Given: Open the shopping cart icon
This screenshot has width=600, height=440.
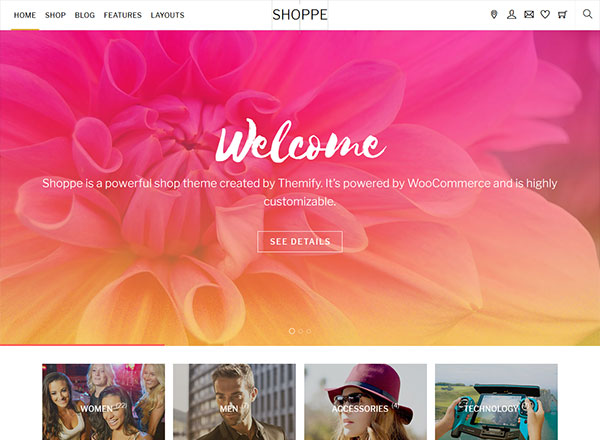Looking at the screenshot, I should [x=562, y=15].
